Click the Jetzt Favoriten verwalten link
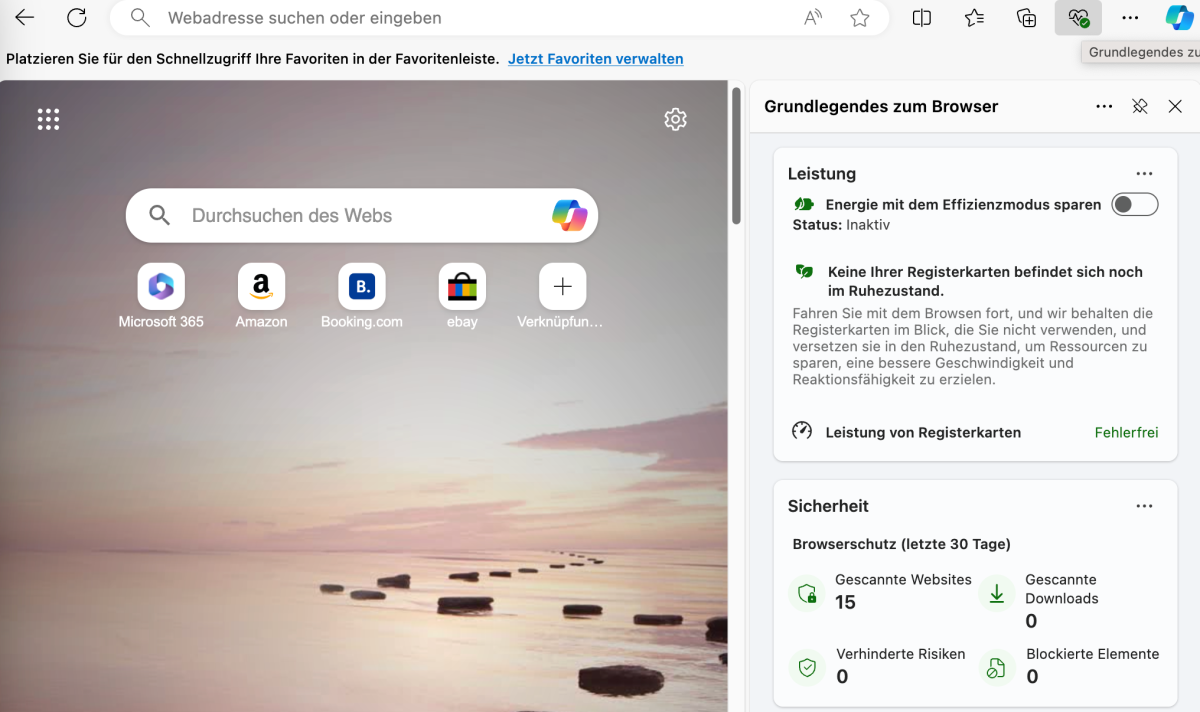This screenshot has height=712, width=1200. tap(596, 58)
